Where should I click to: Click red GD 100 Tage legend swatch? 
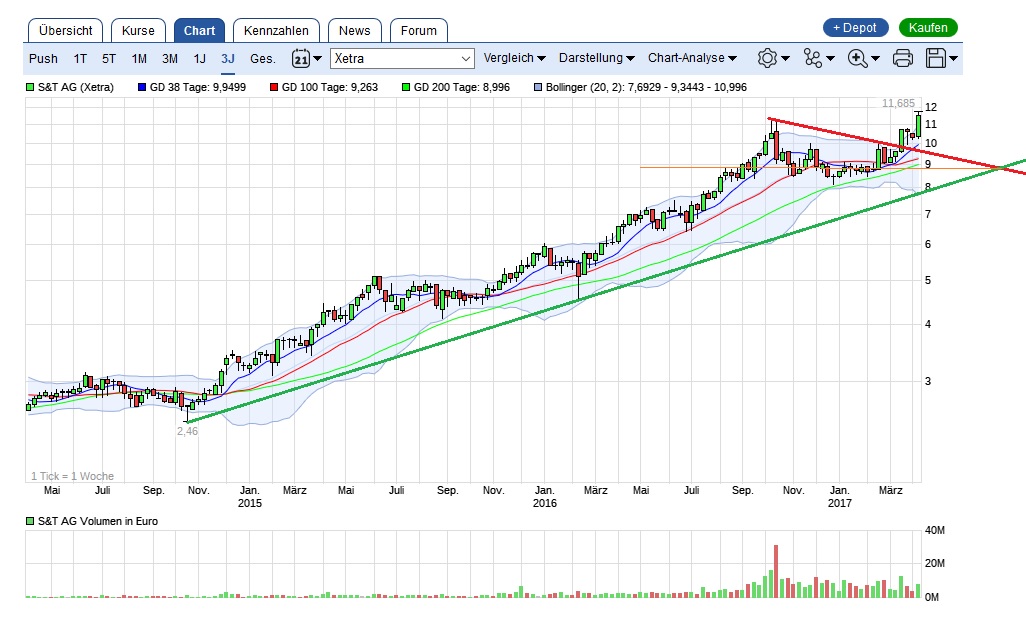(x=274, y=87)
